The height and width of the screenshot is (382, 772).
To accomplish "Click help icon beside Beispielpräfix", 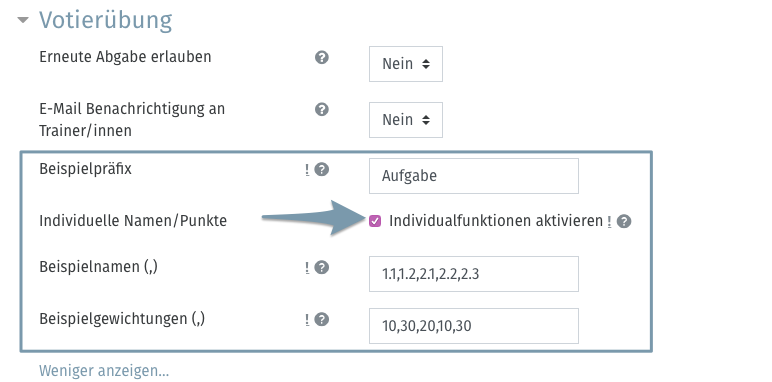I will point(322,170).
